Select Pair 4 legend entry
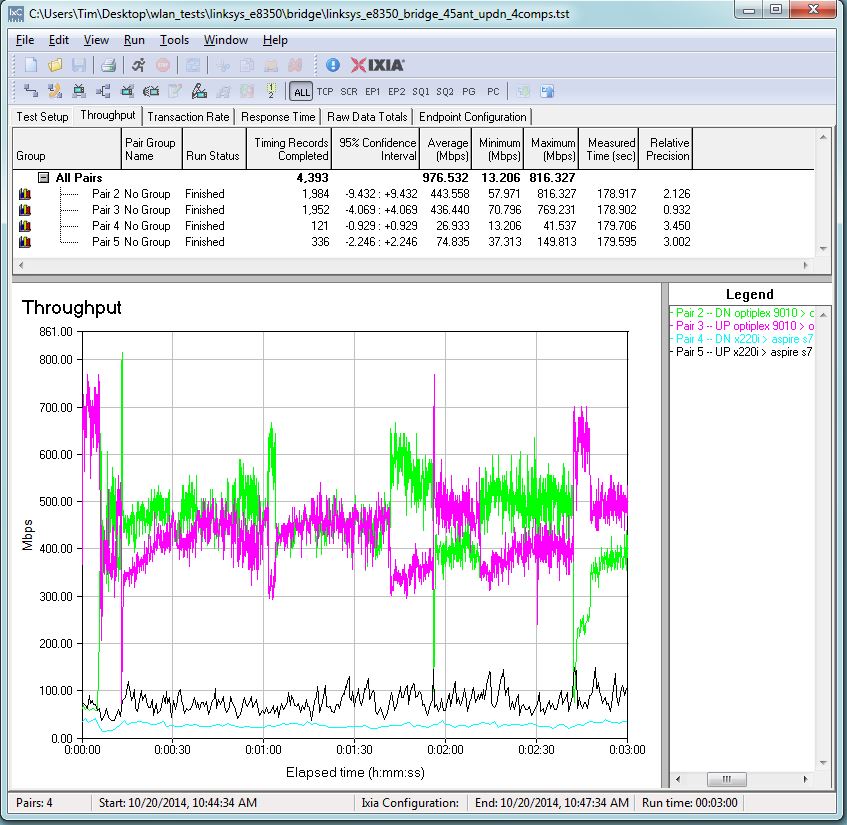Screen dimensions: 847x825 click(x=742, y=339)
